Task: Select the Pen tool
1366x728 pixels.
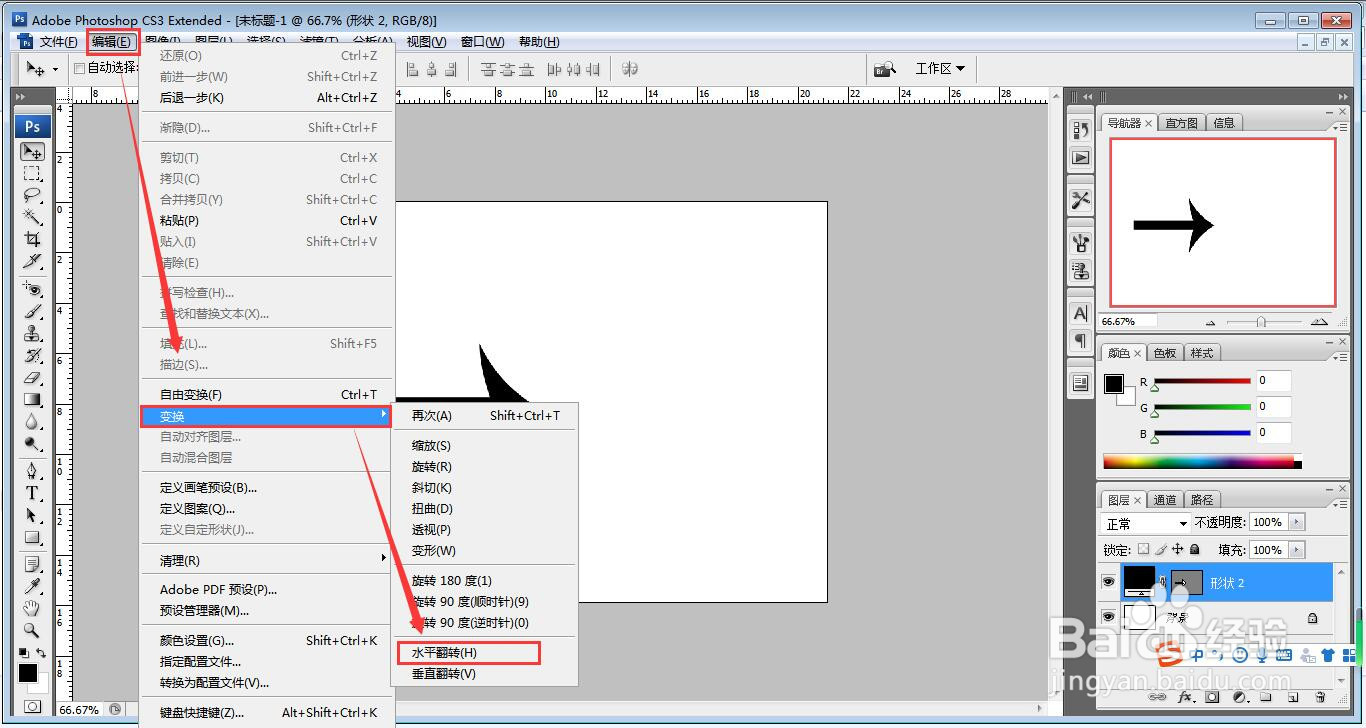Action: point(33,471)
